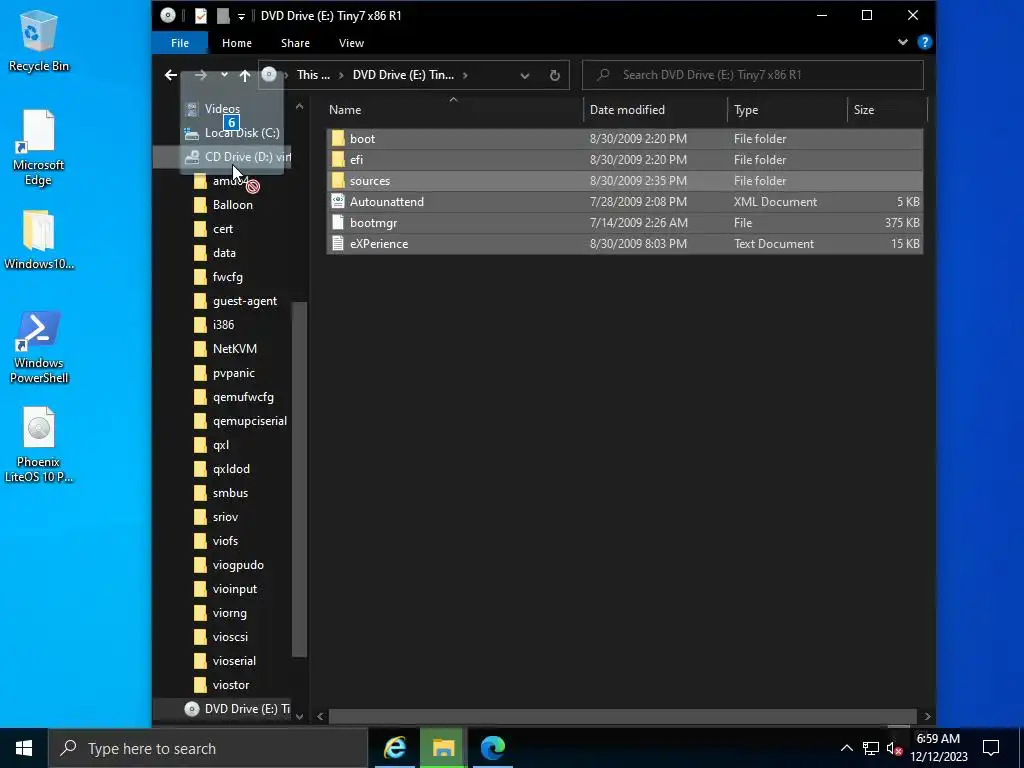Select the Windows10 folder on the desktop

point(39,240)
